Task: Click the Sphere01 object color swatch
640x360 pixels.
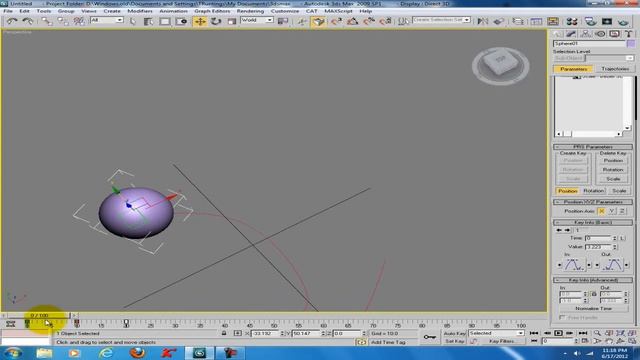Action: [631, 43]
